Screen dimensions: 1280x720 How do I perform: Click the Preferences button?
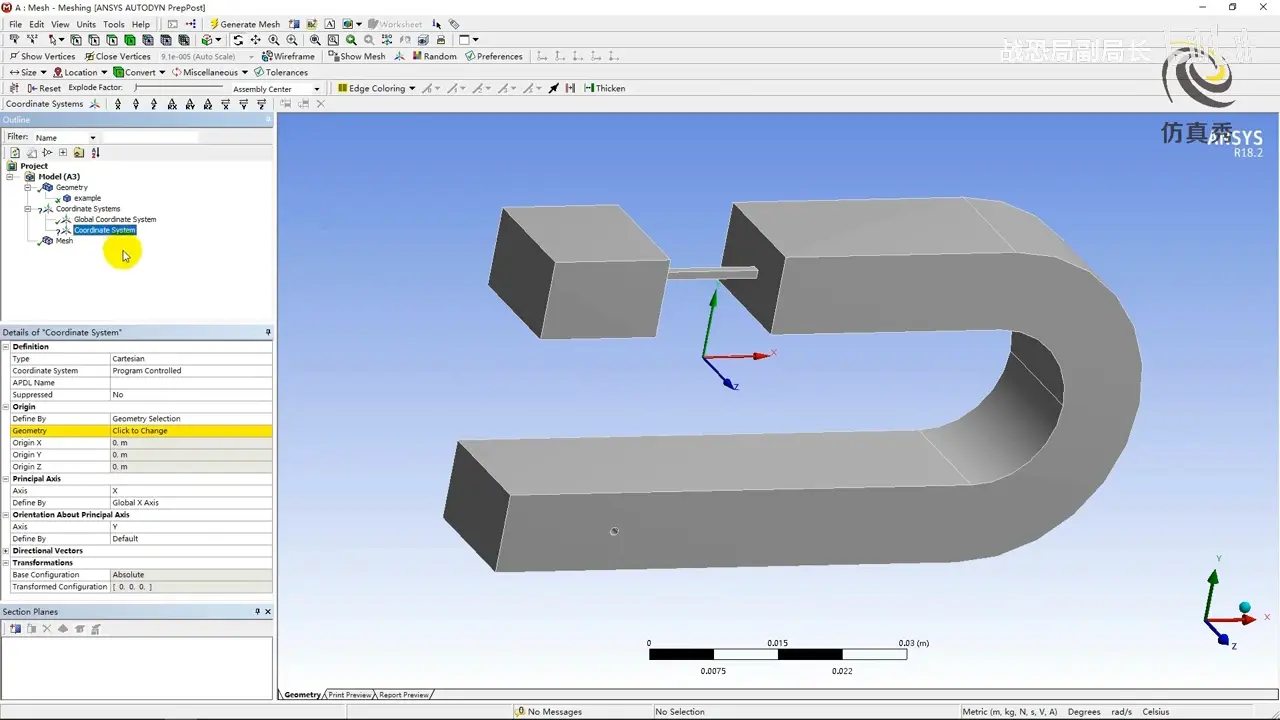tap(494, 56)
